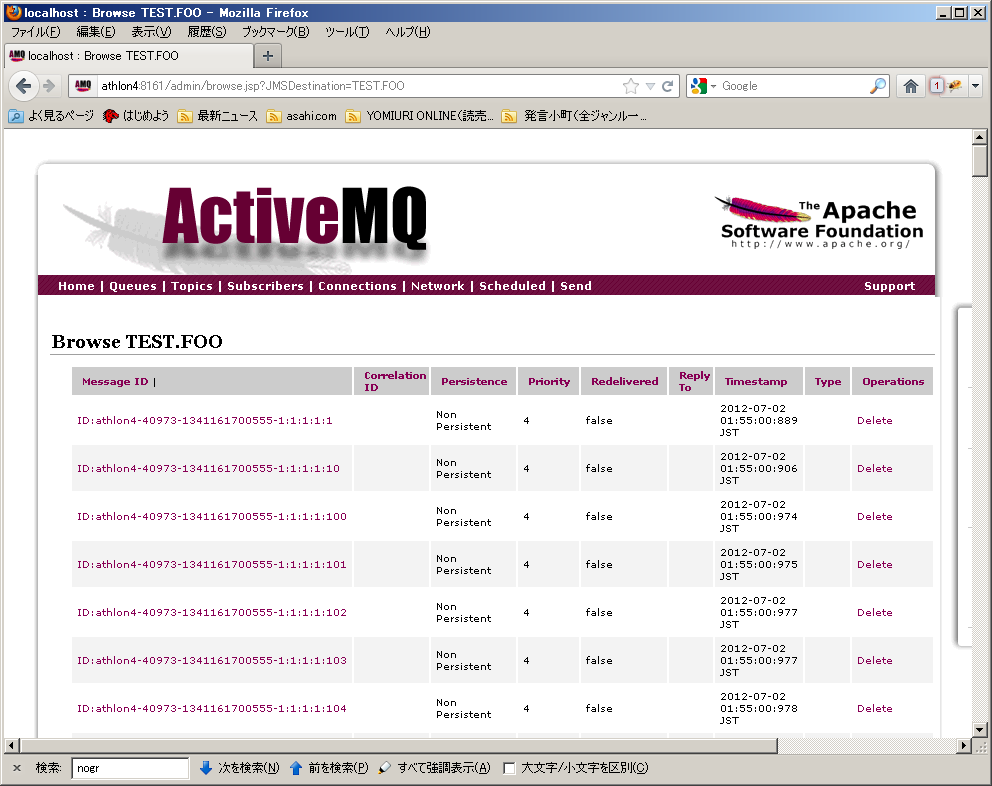The image size is (992, 786).
Task: Click the find bar search text field
Action: click(x=130, y=768)
